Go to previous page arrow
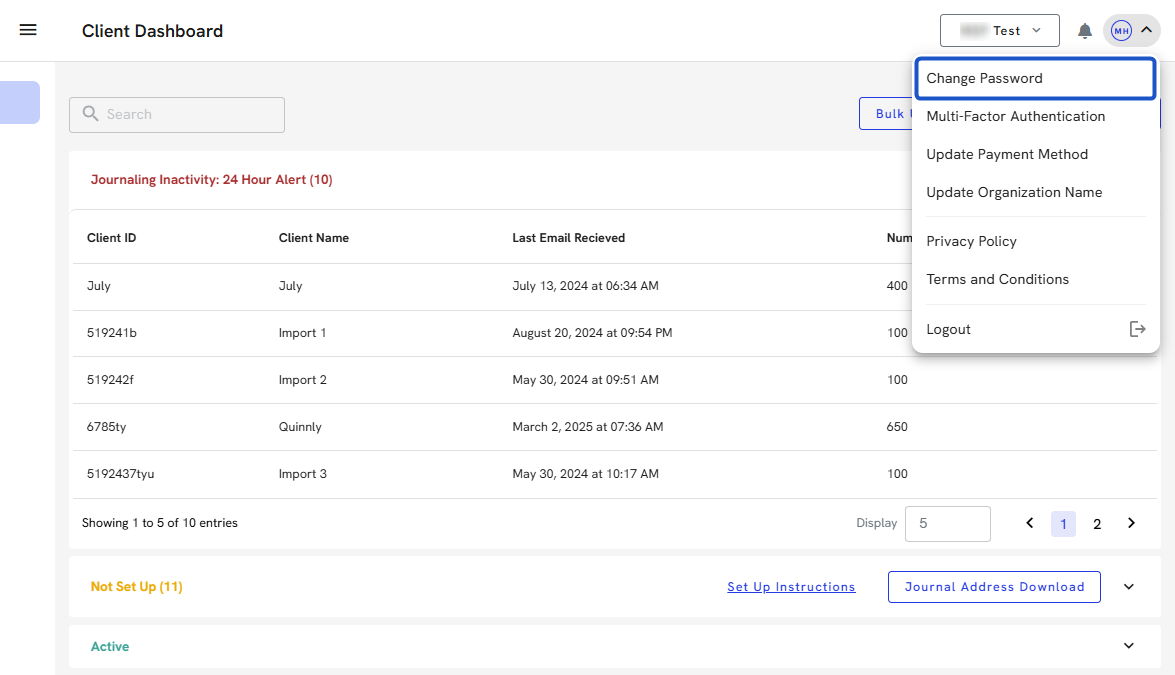This screenshot has width=1175, height=675. pos(1030,523)
